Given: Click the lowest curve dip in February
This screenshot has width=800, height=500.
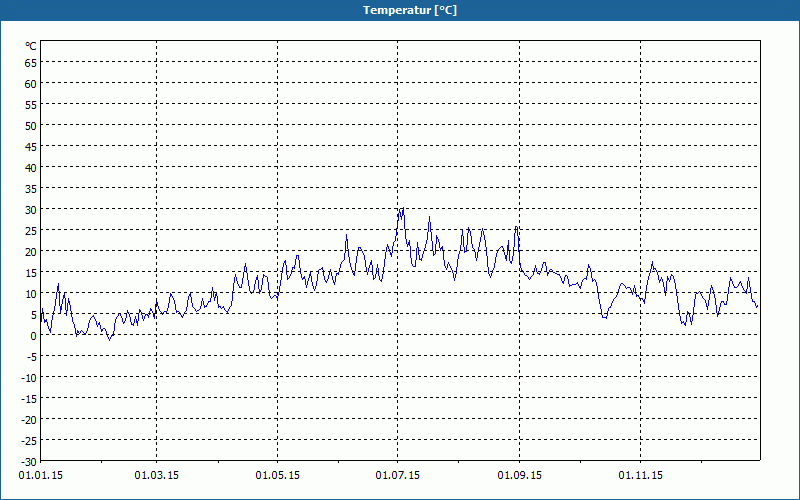Looking at the screenshot, I should 109,340.
